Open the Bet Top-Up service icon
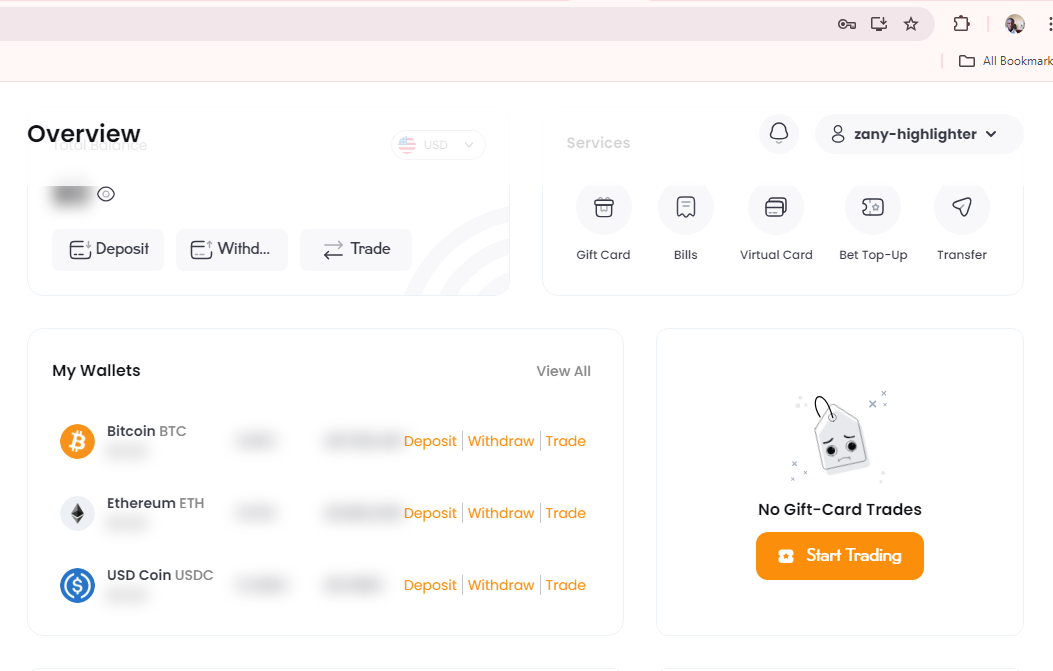 tap(872, 208)
